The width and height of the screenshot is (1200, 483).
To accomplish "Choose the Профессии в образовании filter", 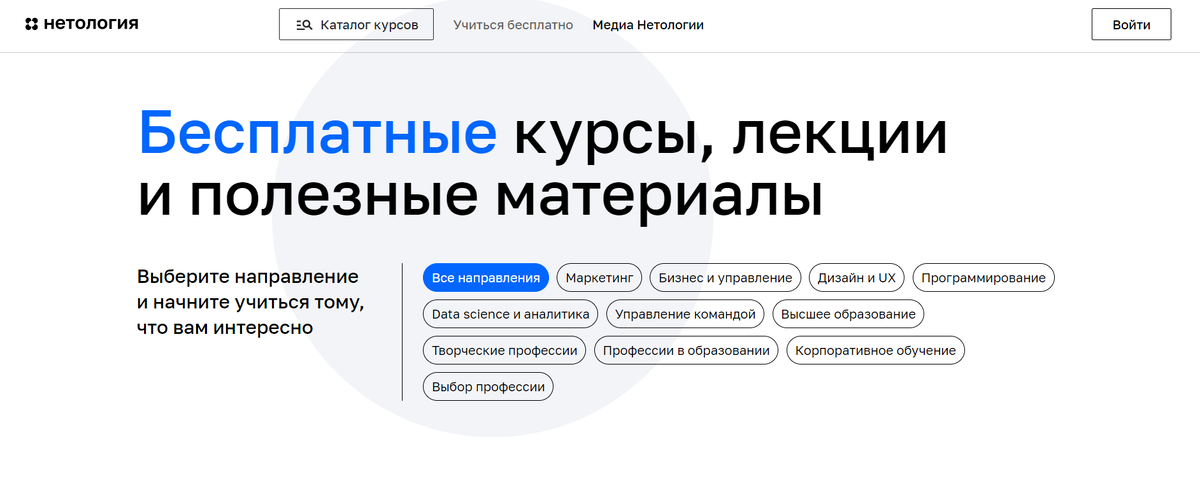I will (687, 350).
